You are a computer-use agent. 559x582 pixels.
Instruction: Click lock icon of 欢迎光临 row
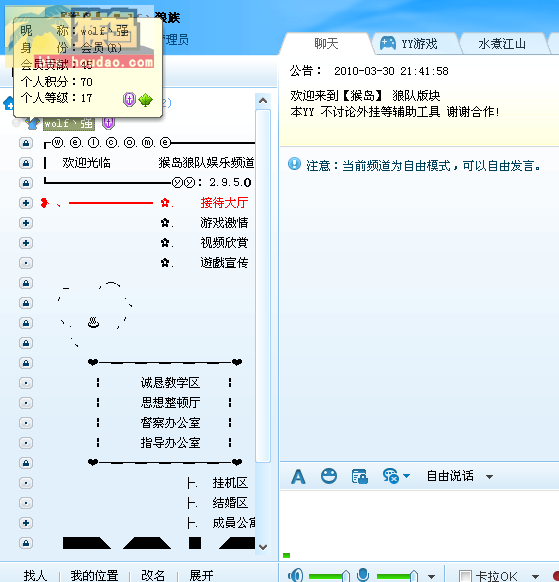coord(26,163)
